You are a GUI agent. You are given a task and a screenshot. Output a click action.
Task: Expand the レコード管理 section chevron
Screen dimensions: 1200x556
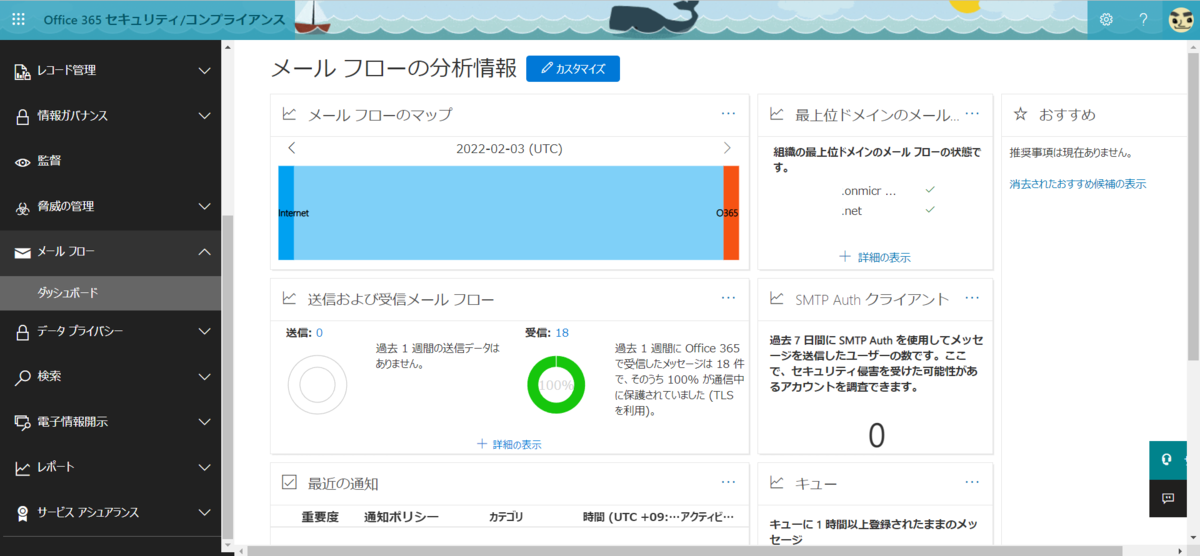coord(204,70)
